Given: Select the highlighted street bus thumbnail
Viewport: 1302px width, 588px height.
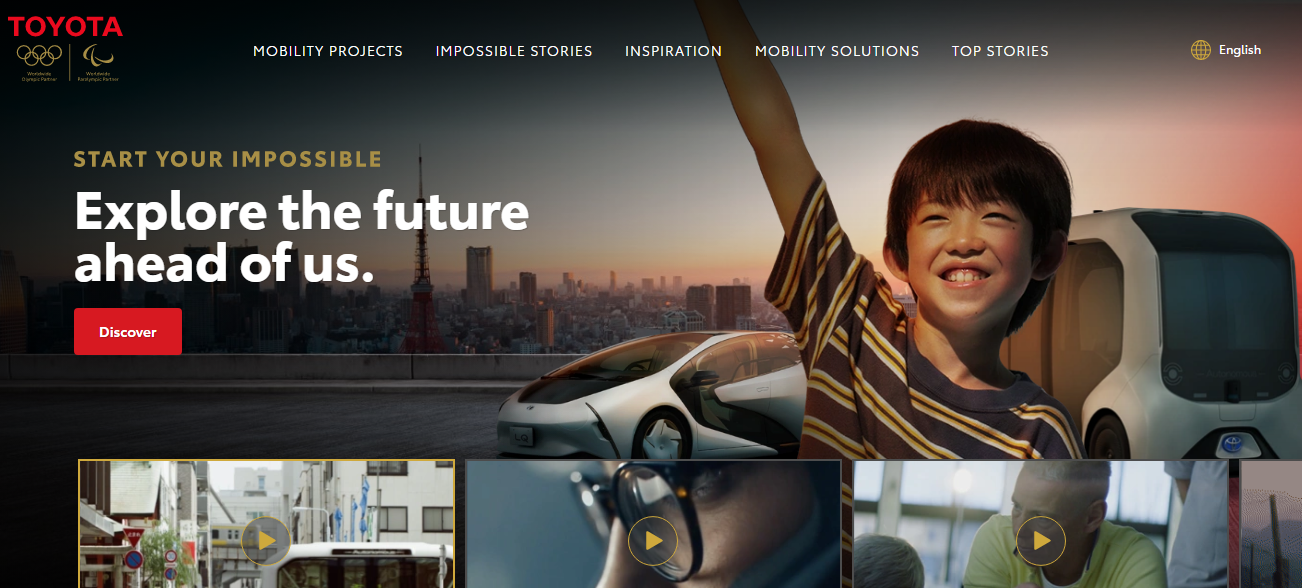Looking at the screenshot, I should (266, 524).
